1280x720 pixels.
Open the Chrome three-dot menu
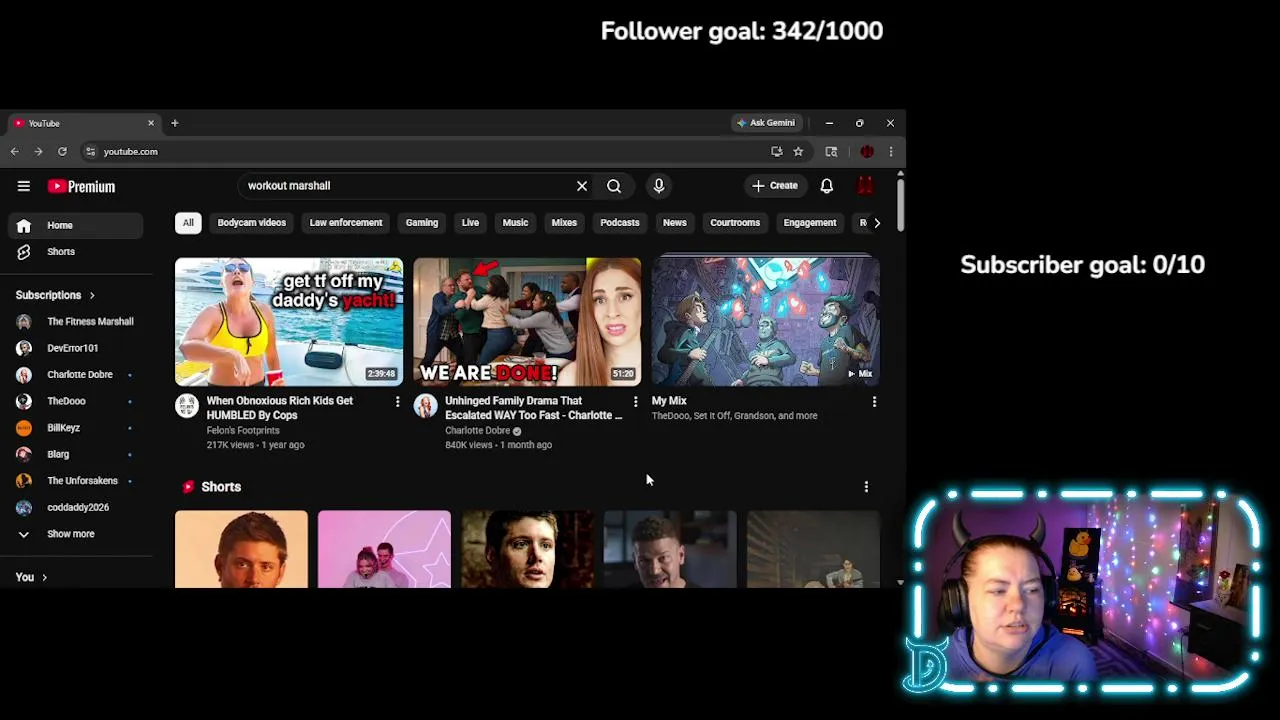point(890,152)
